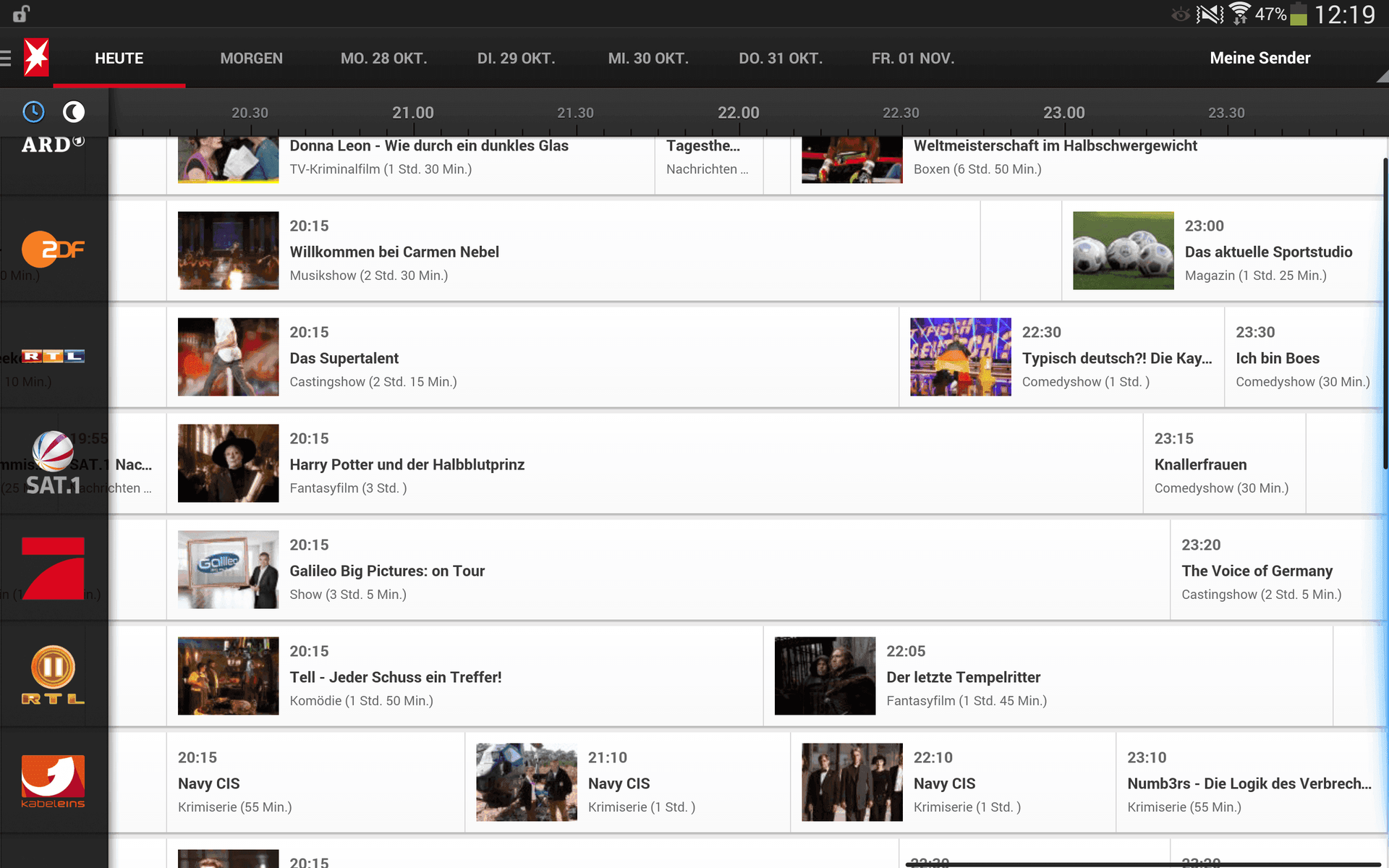This screenshot has width=1389, height=868.
Task: Switch to DI. 29 OKT. tab
Action: [517, 59]
